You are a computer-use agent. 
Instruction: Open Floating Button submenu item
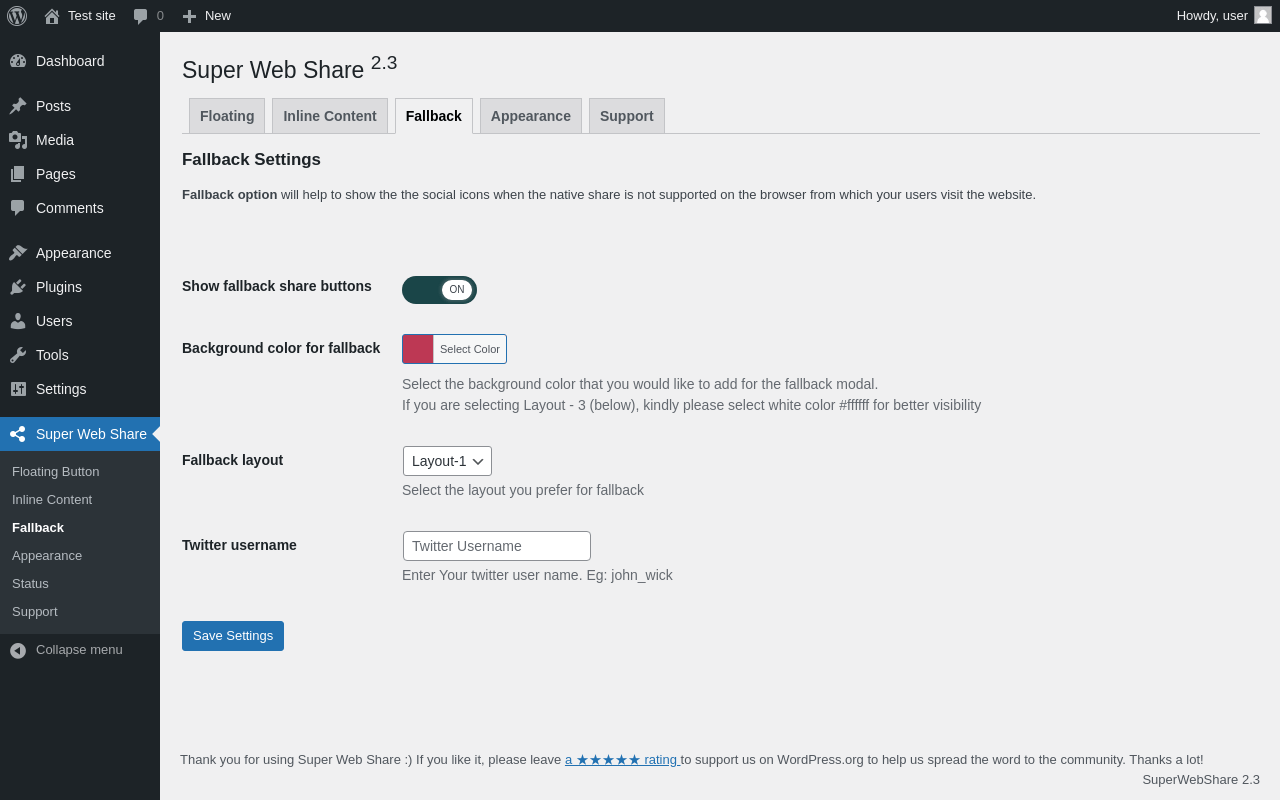coord(56,472)
